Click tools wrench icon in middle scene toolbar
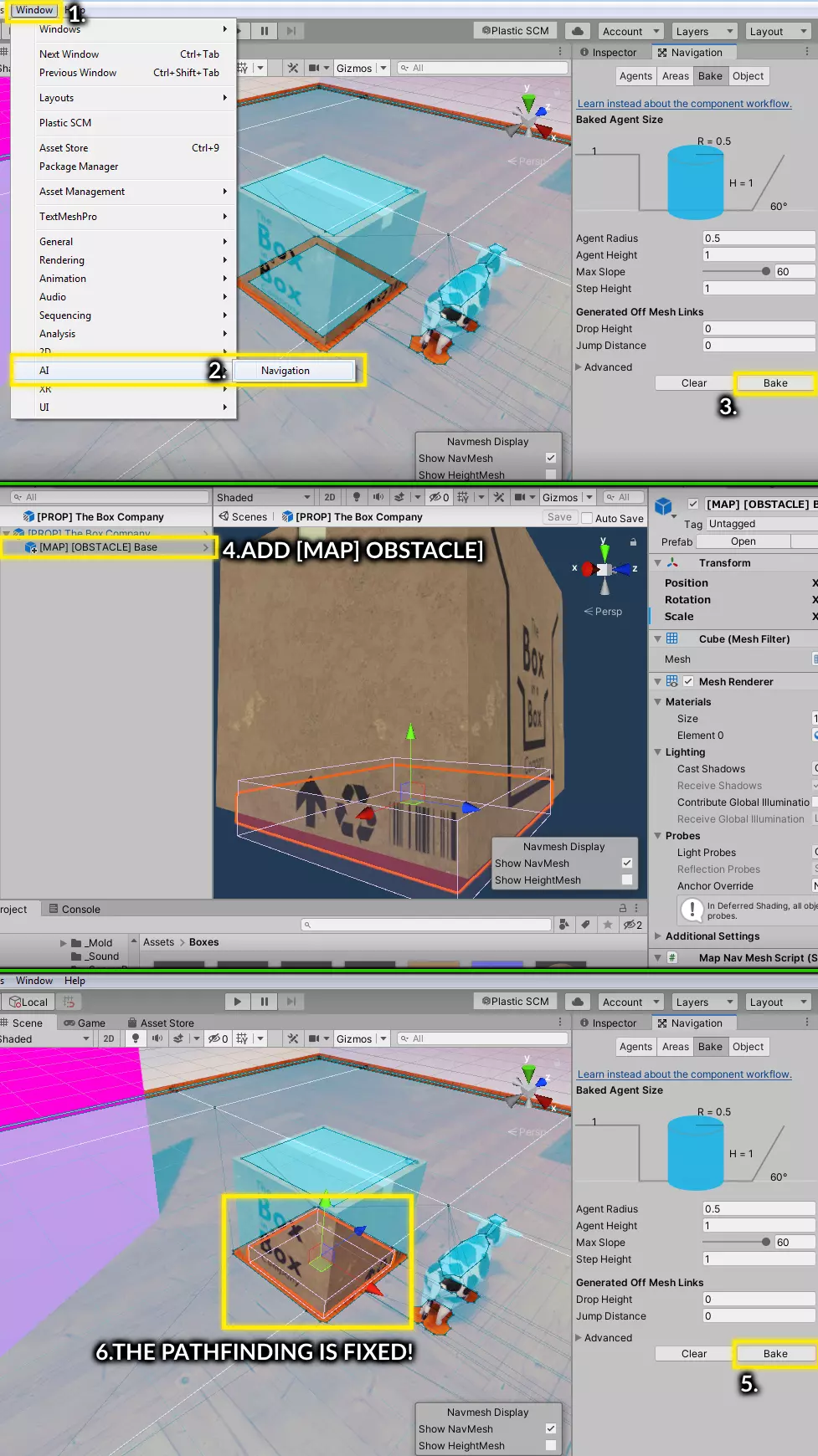 [x=499, y=497]
